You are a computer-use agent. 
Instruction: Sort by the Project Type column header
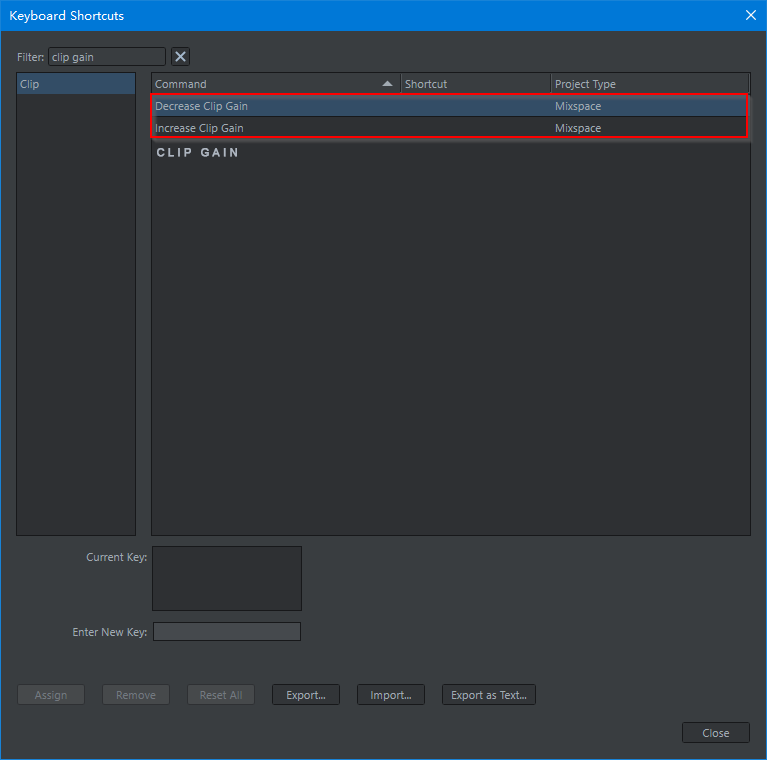(x=648, y=84)
